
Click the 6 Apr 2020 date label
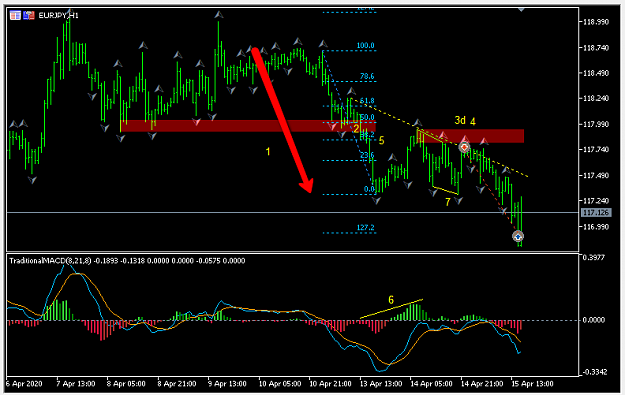(24, 384)
